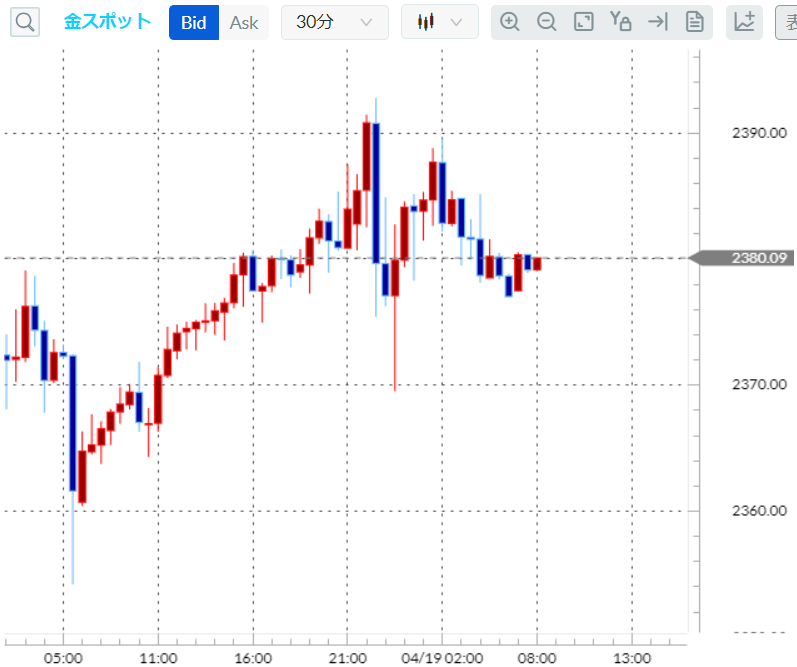
Task: Toggle the Y-axis lock icon
Action: [x=621, y=21]
